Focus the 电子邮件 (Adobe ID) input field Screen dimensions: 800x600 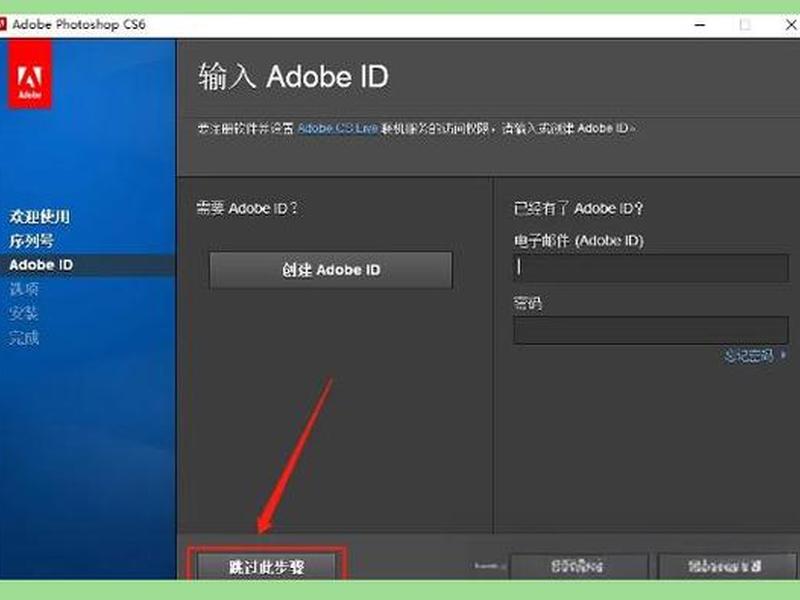pyautogui.click(x=651, y=268)
